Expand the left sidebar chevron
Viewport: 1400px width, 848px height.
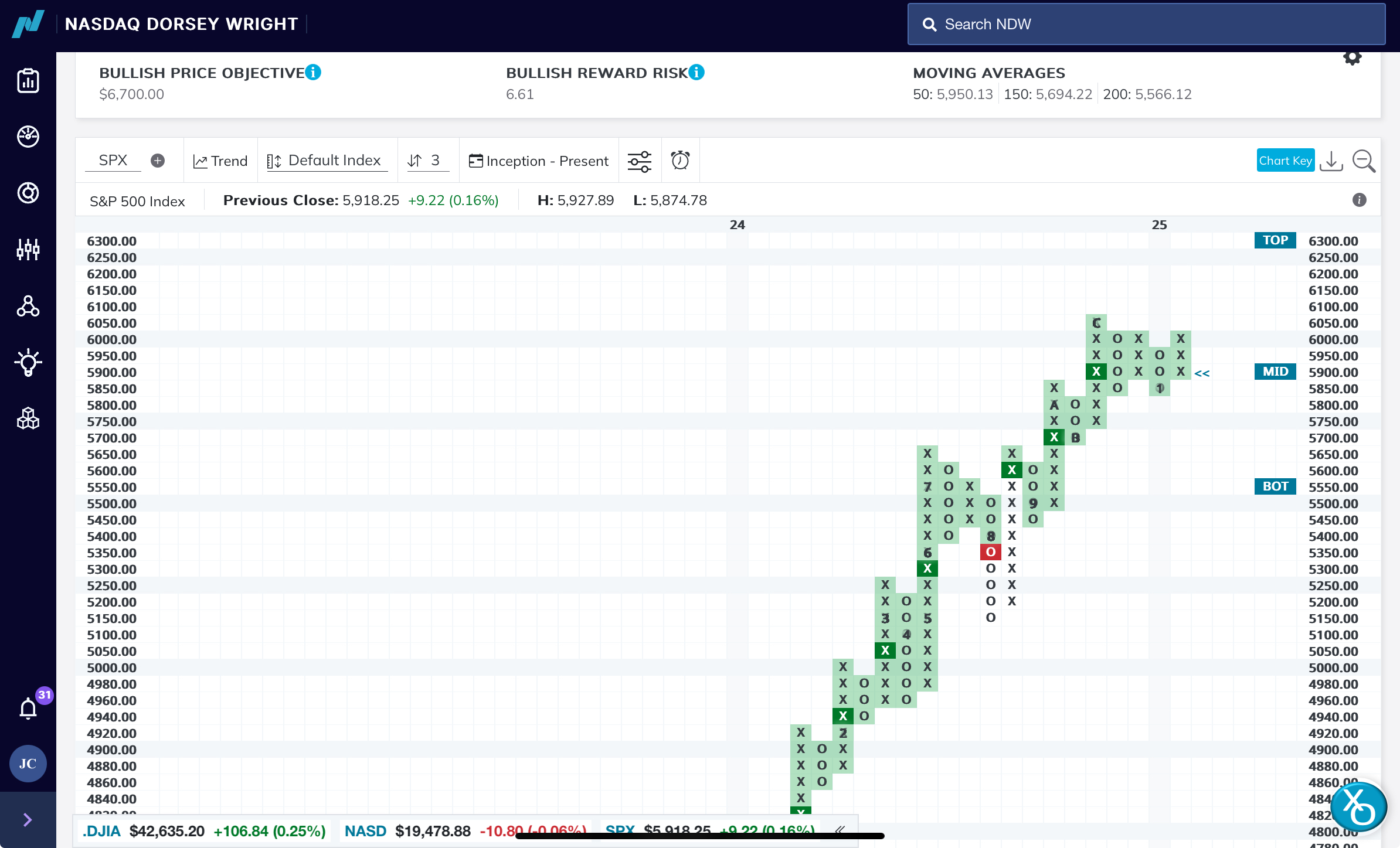tap(28, 819)
